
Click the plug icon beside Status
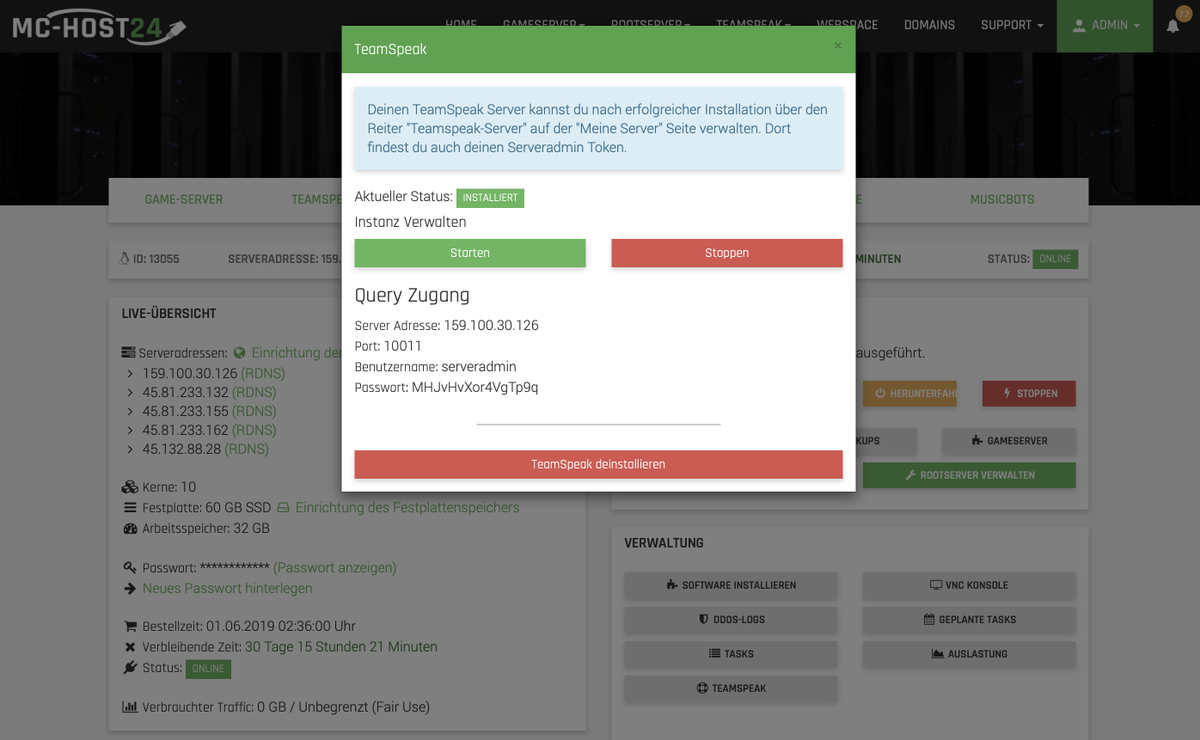coord(130,667)
